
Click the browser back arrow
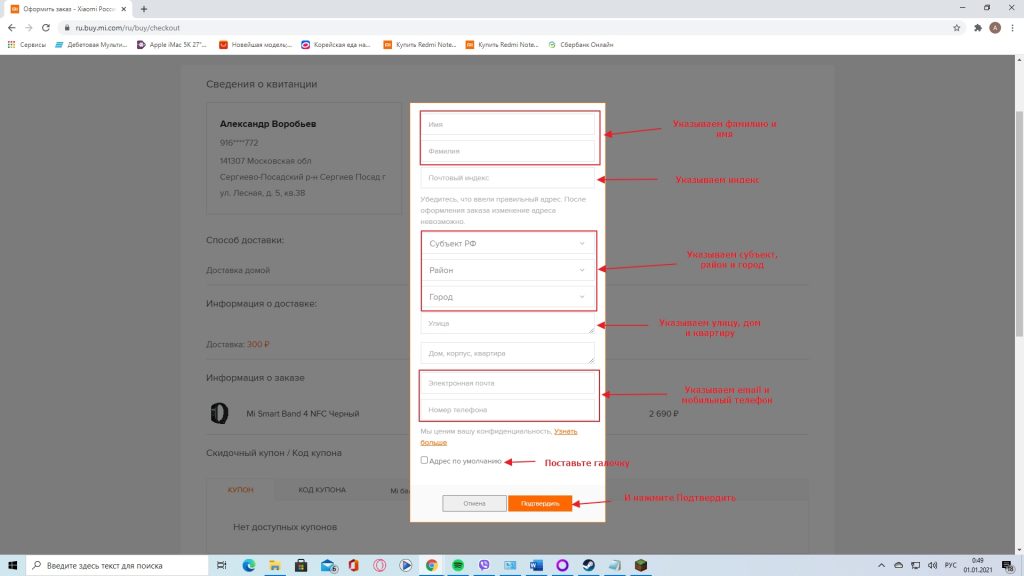(x=12, y=28)
